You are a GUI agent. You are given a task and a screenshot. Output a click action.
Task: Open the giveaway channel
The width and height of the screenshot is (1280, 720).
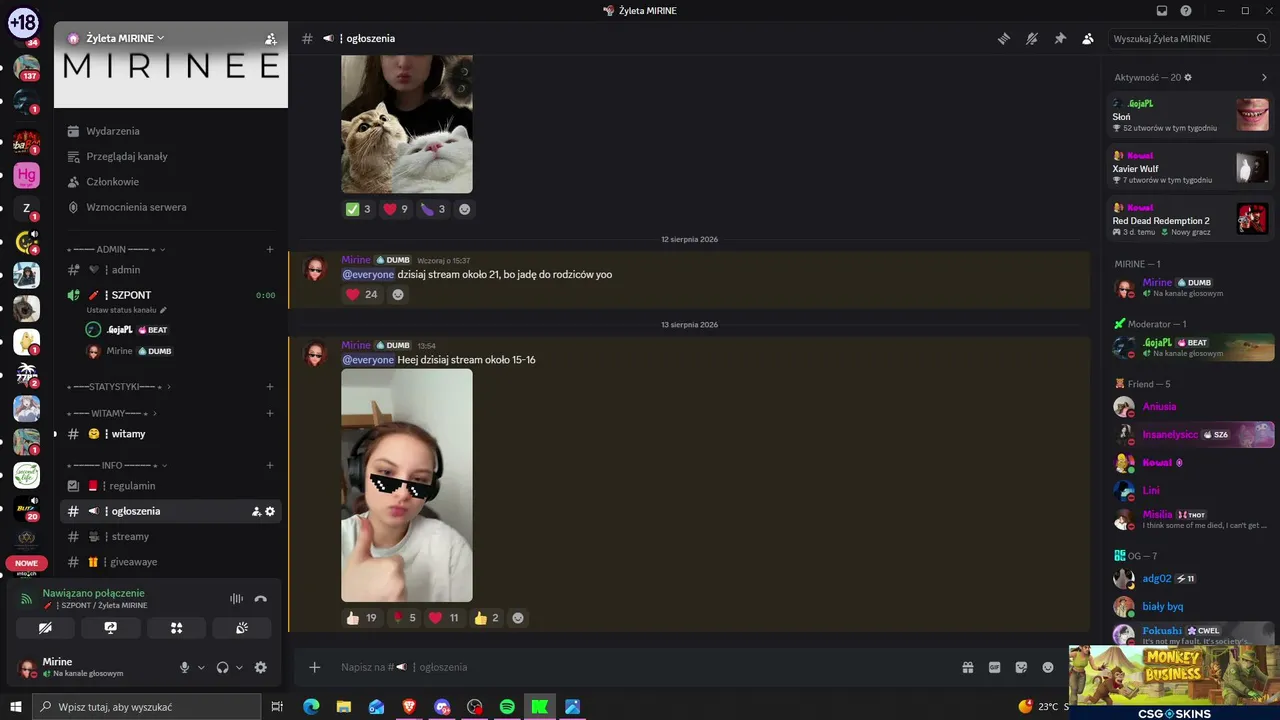[x=171, y=562]
